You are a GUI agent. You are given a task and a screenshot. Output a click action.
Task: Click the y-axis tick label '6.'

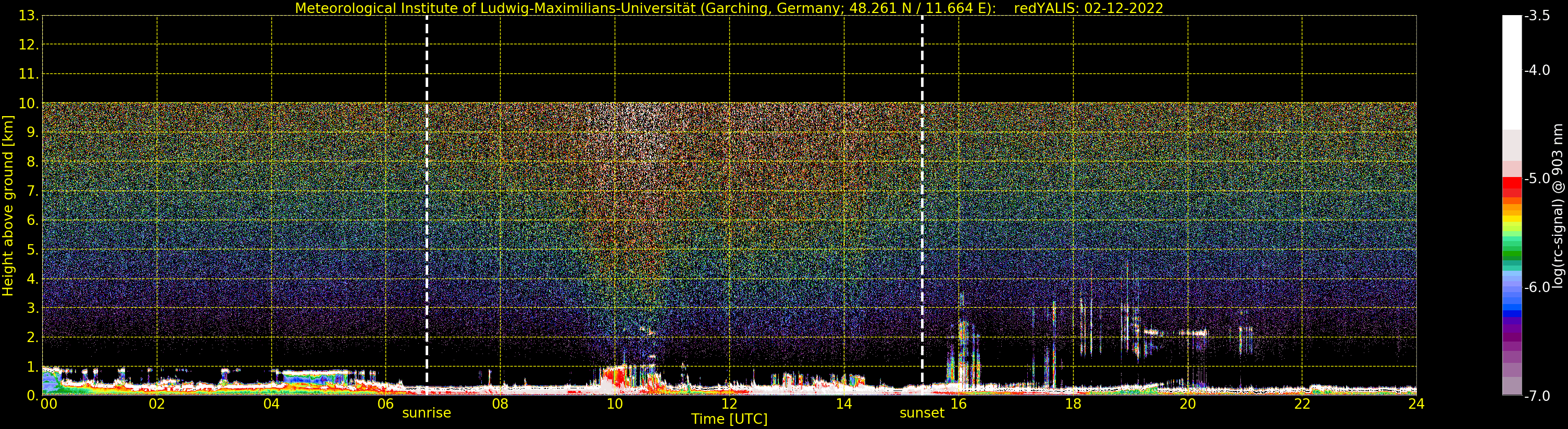pyautogui.click(x=32, y=221)
